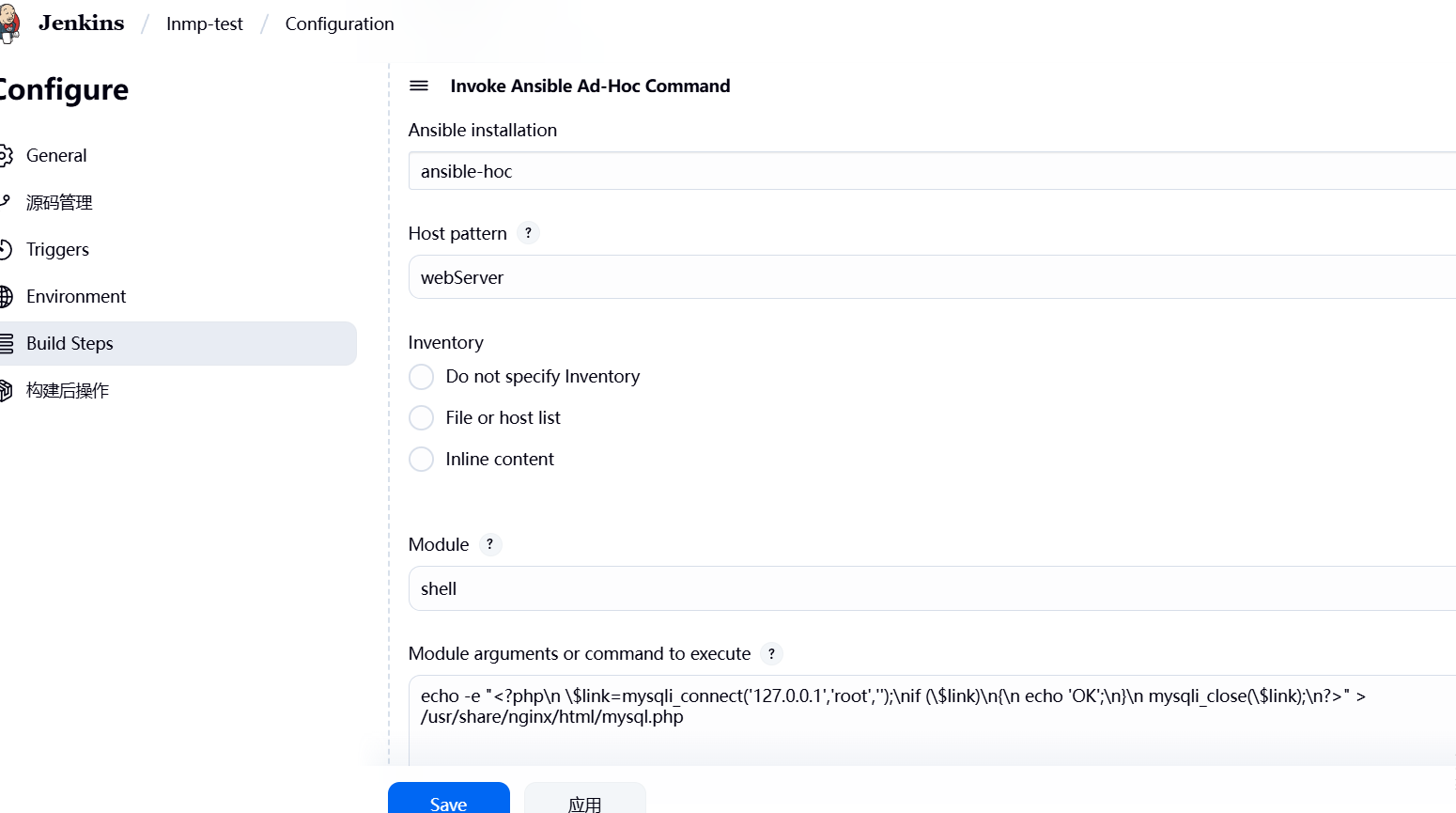Open help for Module field
This screenshot has height=813, width=1456.
coord(489,544)
